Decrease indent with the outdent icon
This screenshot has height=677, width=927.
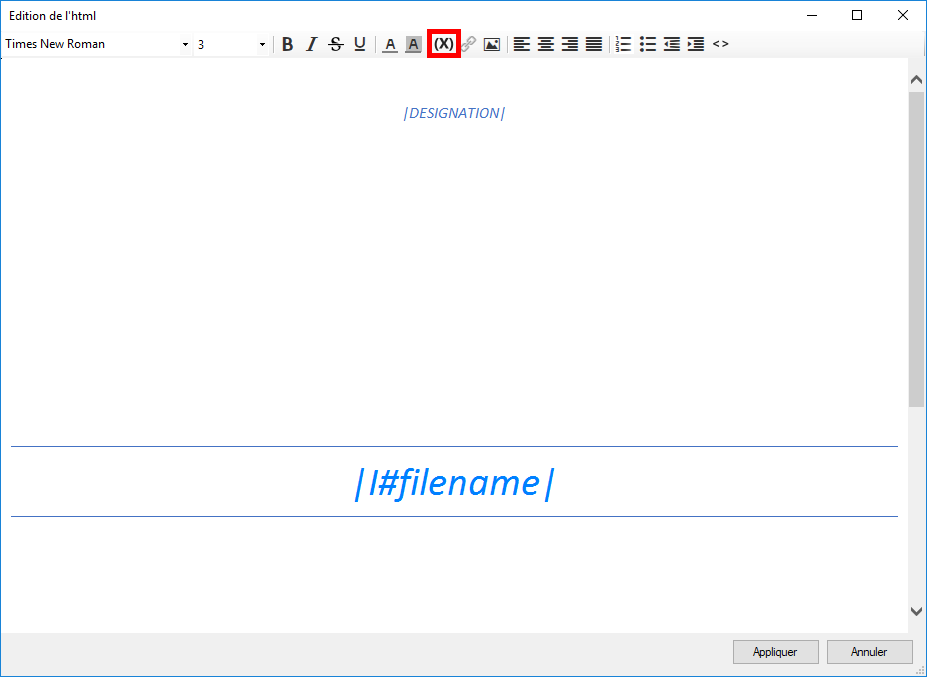pyautogui.click(x=672, y=44)
